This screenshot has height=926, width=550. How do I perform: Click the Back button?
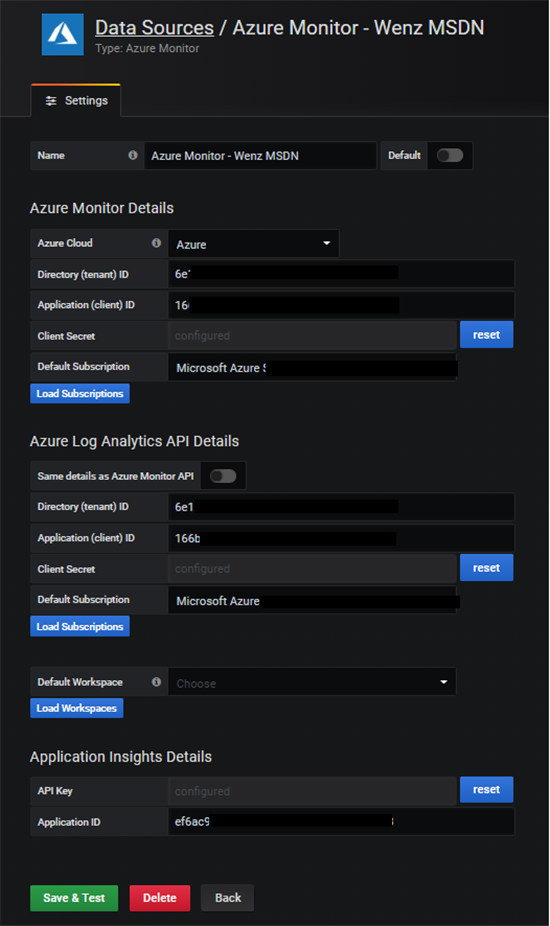pyautogui.click(x=227, y=898)
